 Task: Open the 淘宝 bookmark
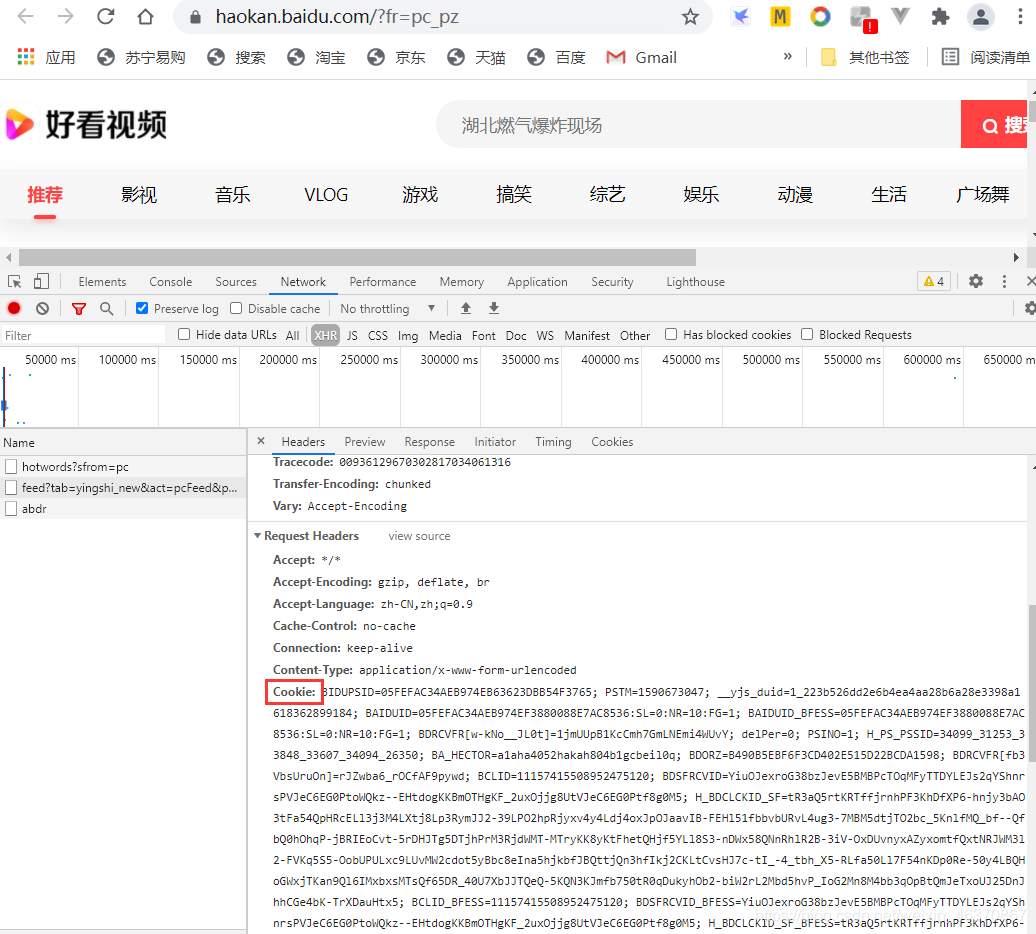pos(316,57)
